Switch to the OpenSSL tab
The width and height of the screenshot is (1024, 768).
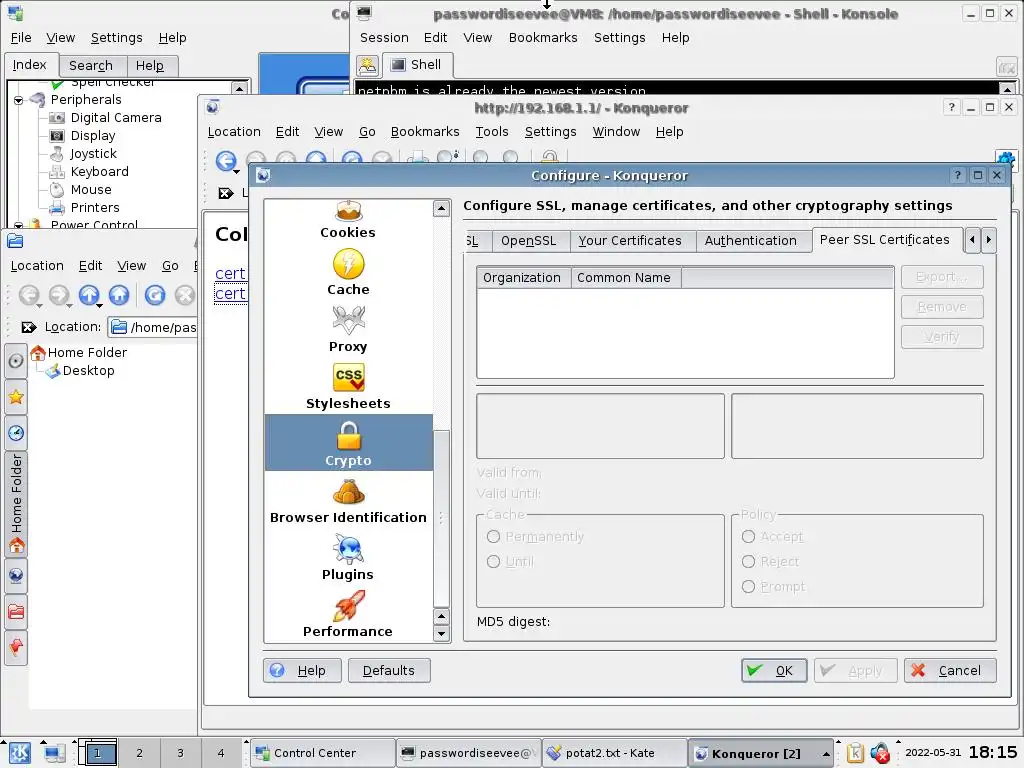[x=528, y=240]
